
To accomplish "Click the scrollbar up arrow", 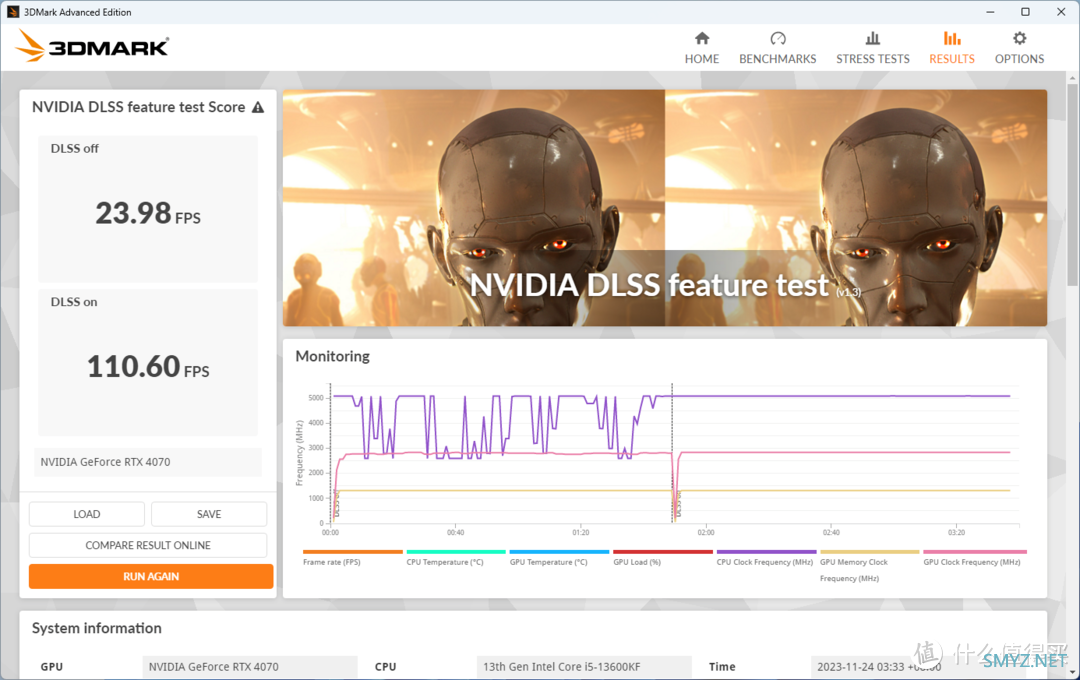I will [1072, 78].
